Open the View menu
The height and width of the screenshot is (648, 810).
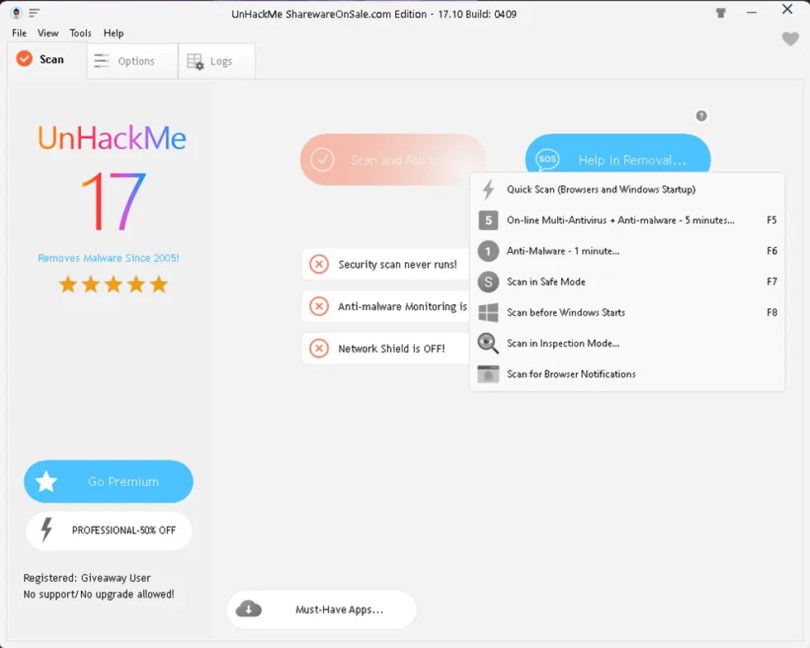pos(48,33)
